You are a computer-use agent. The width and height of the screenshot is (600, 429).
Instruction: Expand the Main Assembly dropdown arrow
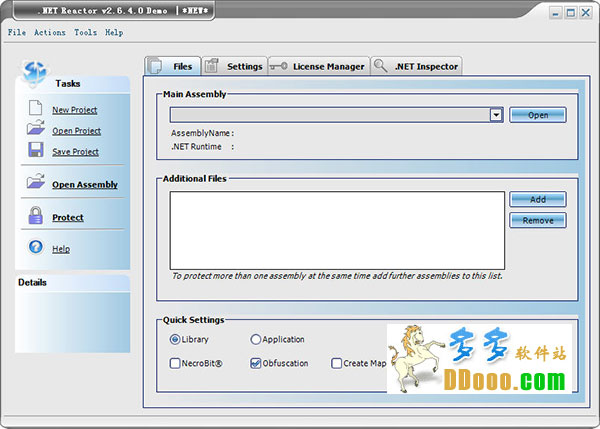tap(496, 115)
